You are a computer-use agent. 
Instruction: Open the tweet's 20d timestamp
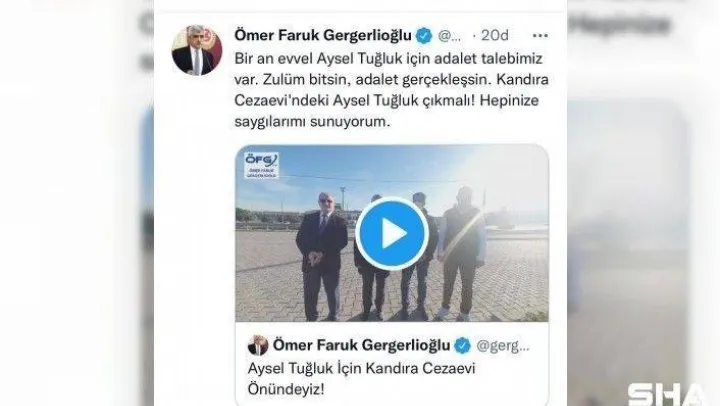click(x=495, y=35)
